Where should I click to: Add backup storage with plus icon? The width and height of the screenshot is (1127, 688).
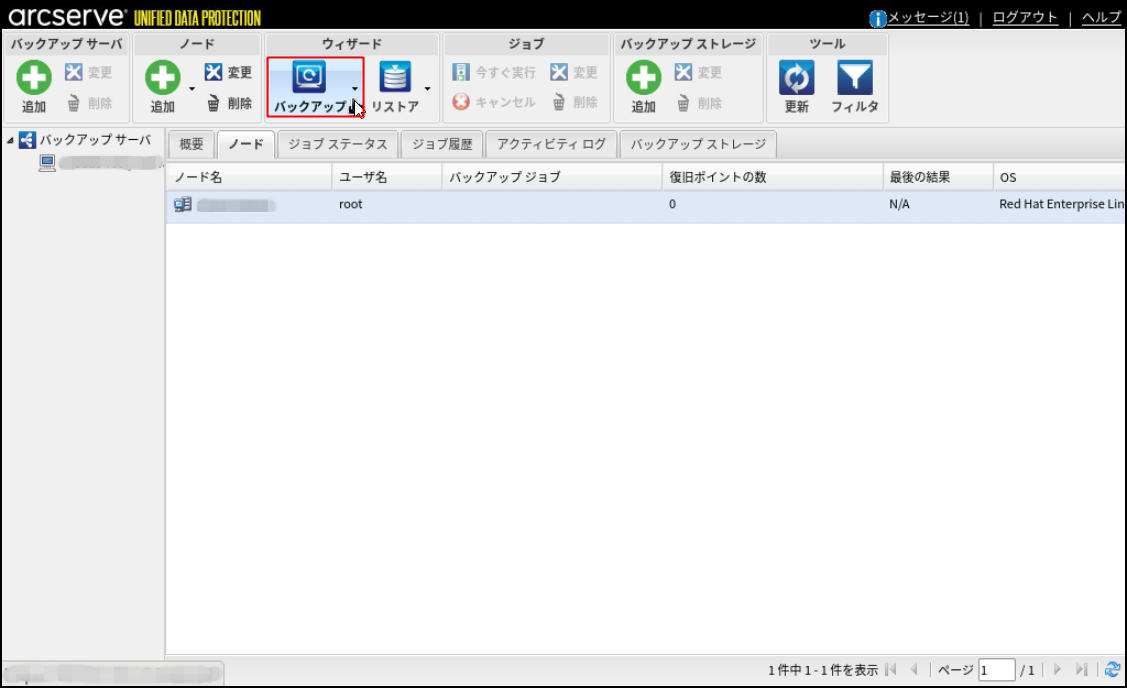click(643, 87)
